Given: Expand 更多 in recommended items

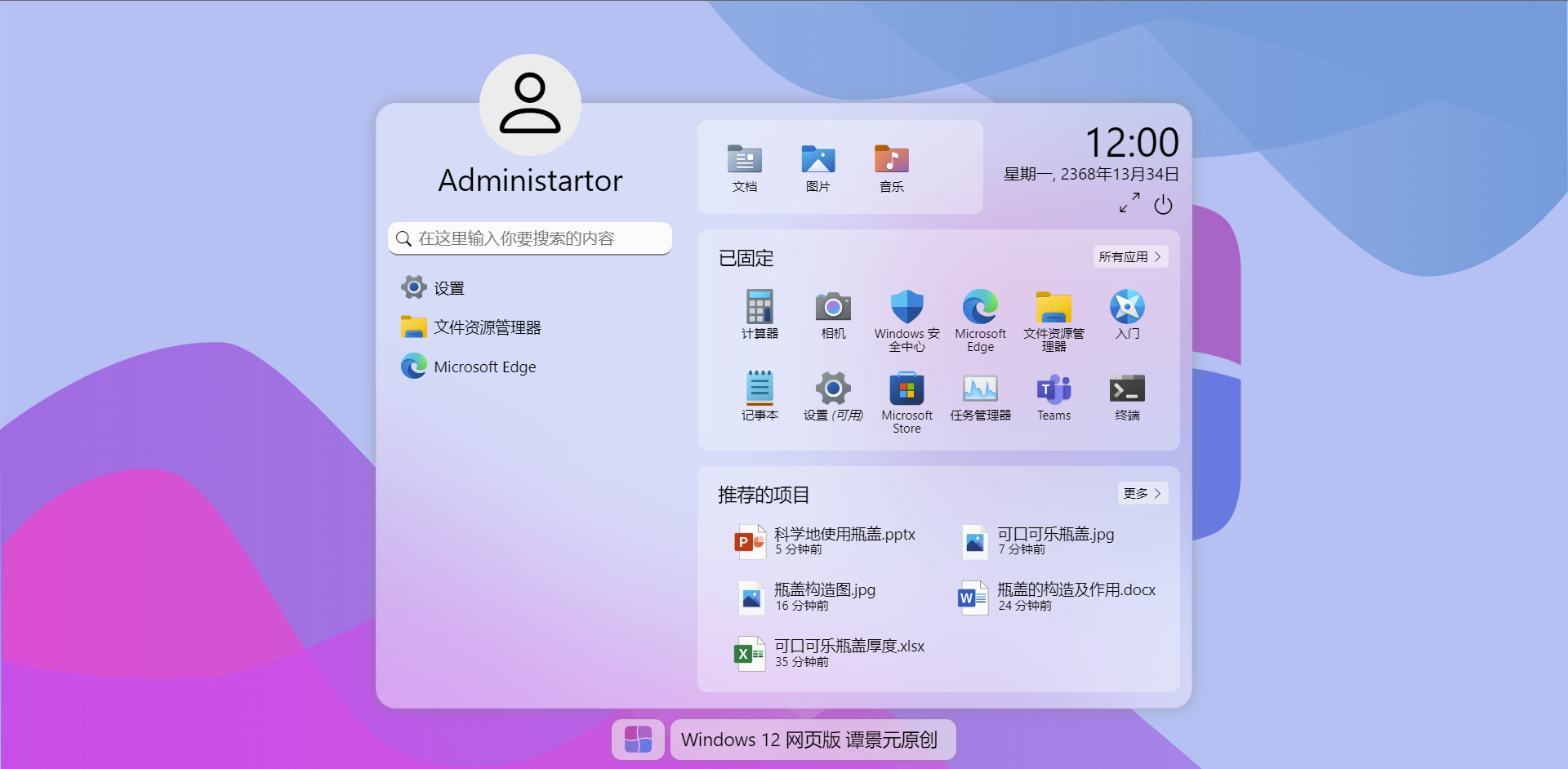Looking at the screenshot, I should (x=1142, y=493).
